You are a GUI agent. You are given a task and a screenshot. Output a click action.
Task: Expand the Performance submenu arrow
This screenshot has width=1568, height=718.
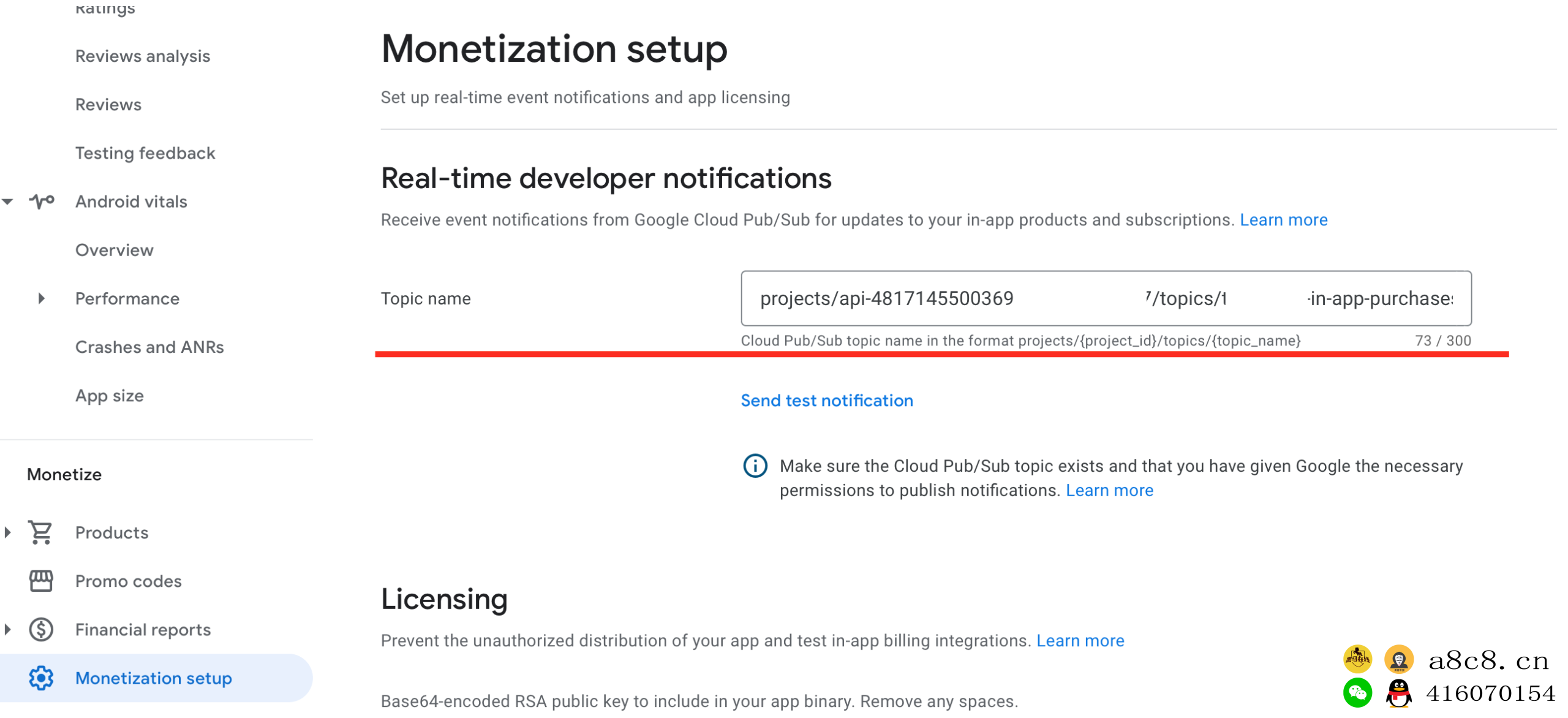click(41, 298)
